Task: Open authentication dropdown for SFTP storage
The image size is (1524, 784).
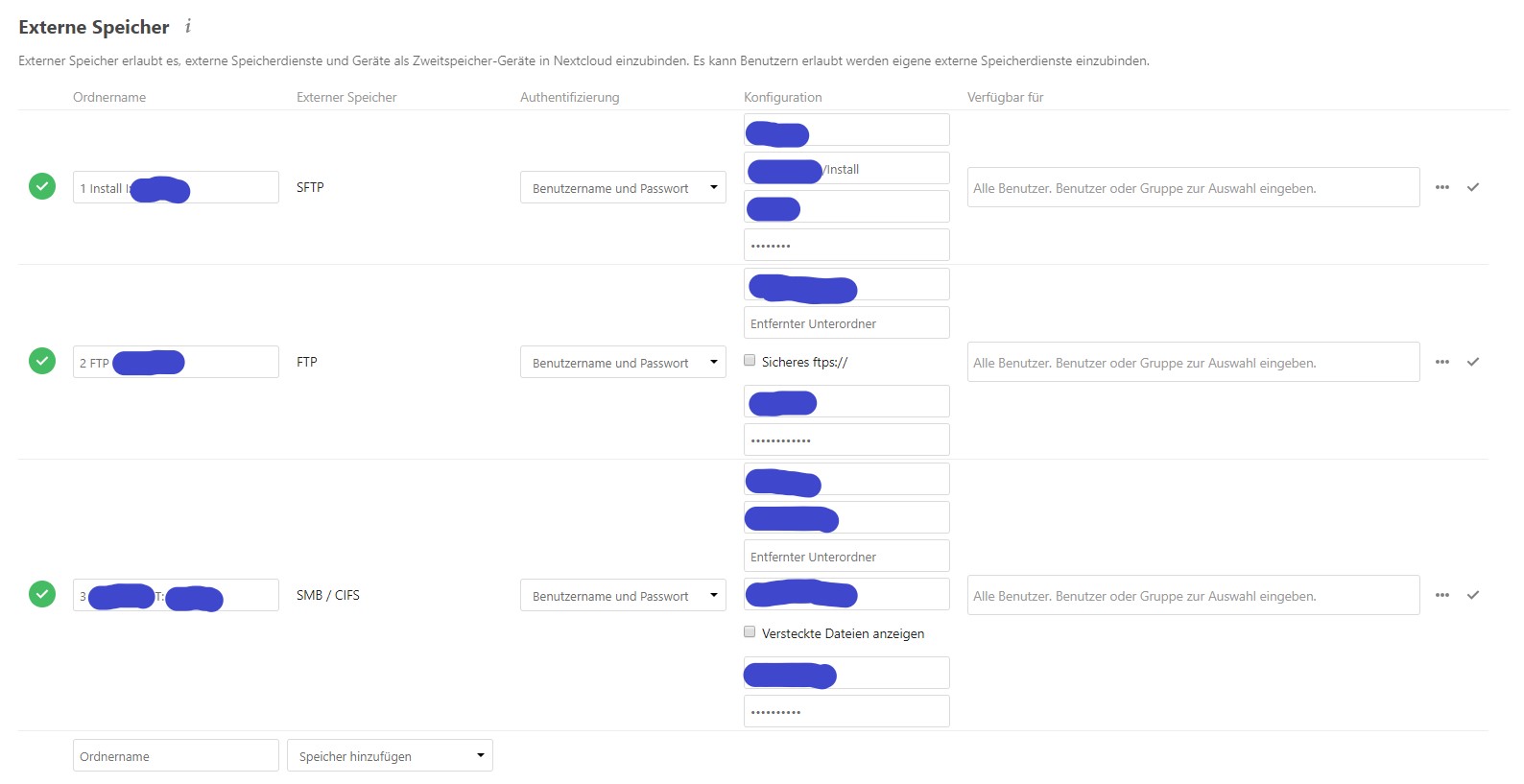Action: point(623,187)
